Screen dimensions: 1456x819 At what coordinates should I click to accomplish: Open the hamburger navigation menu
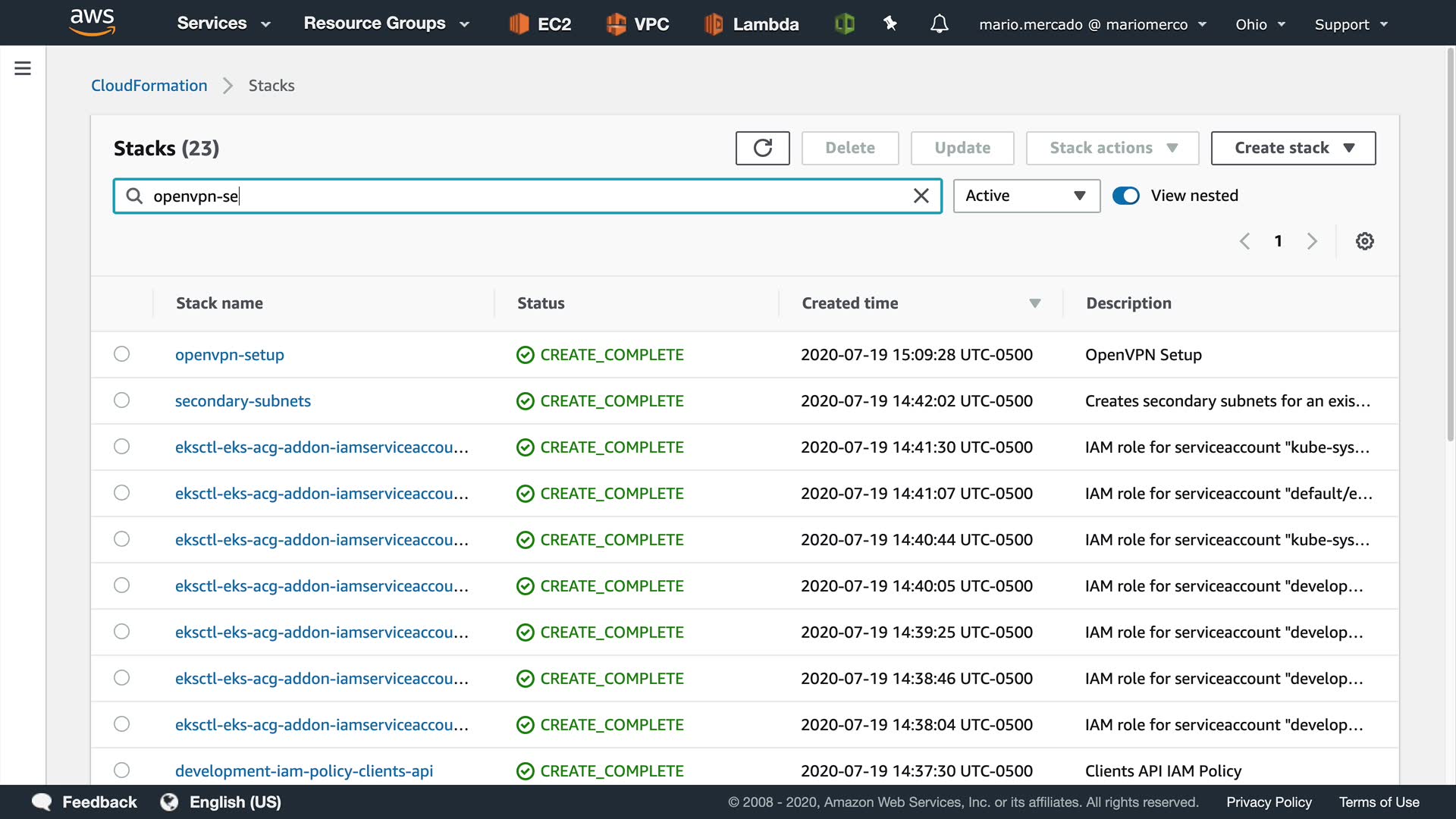(23, 69)
